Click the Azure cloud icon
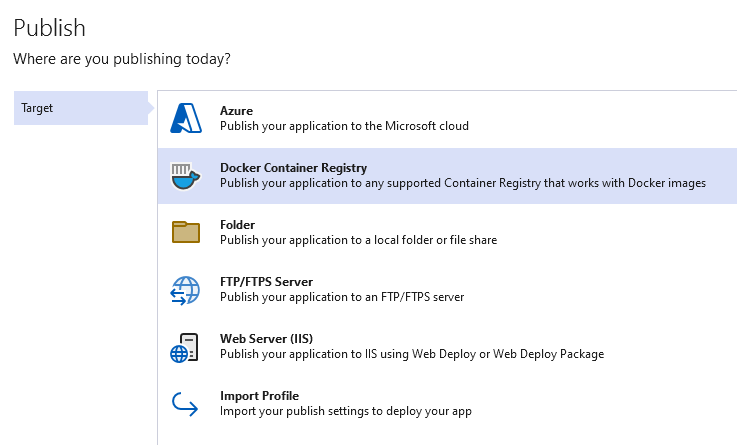The image size is (737, 445). pos(186,118)
